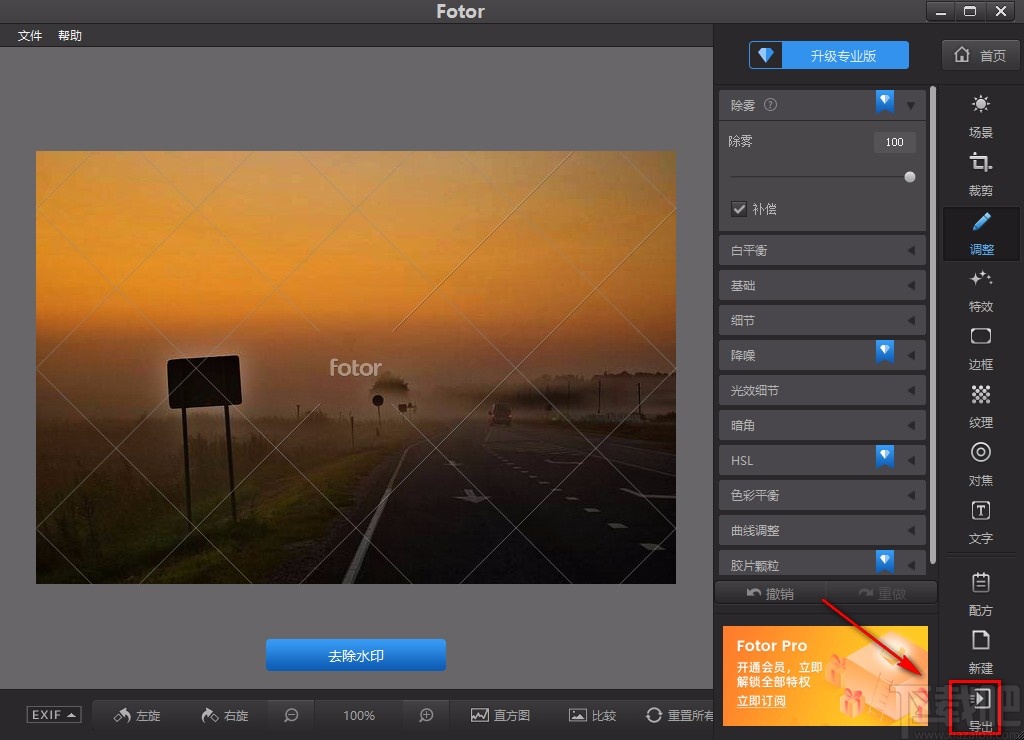This screenshot has width=1024, height=740.
Task: Show the 直方图 histogram view
Action: coord(500,715)
